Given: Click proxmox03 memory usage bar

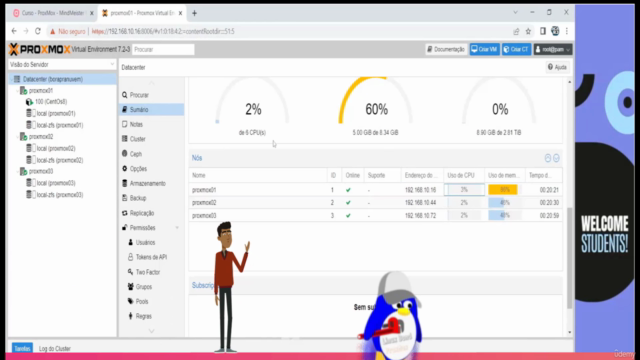Looking at the screenshot, I should pyautogui.click(x=504, y=216).
